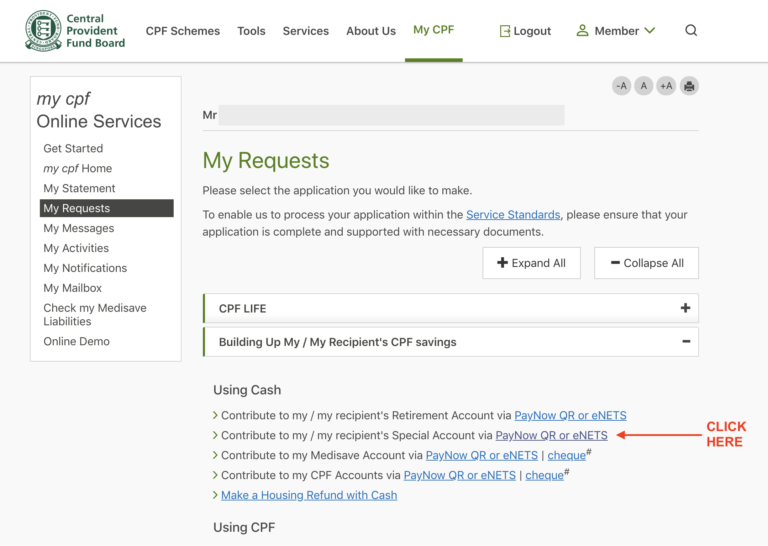The height and width of the screenshot is (546, 768).
Task: Click Medisave Account cheque link
Action: 567,455
